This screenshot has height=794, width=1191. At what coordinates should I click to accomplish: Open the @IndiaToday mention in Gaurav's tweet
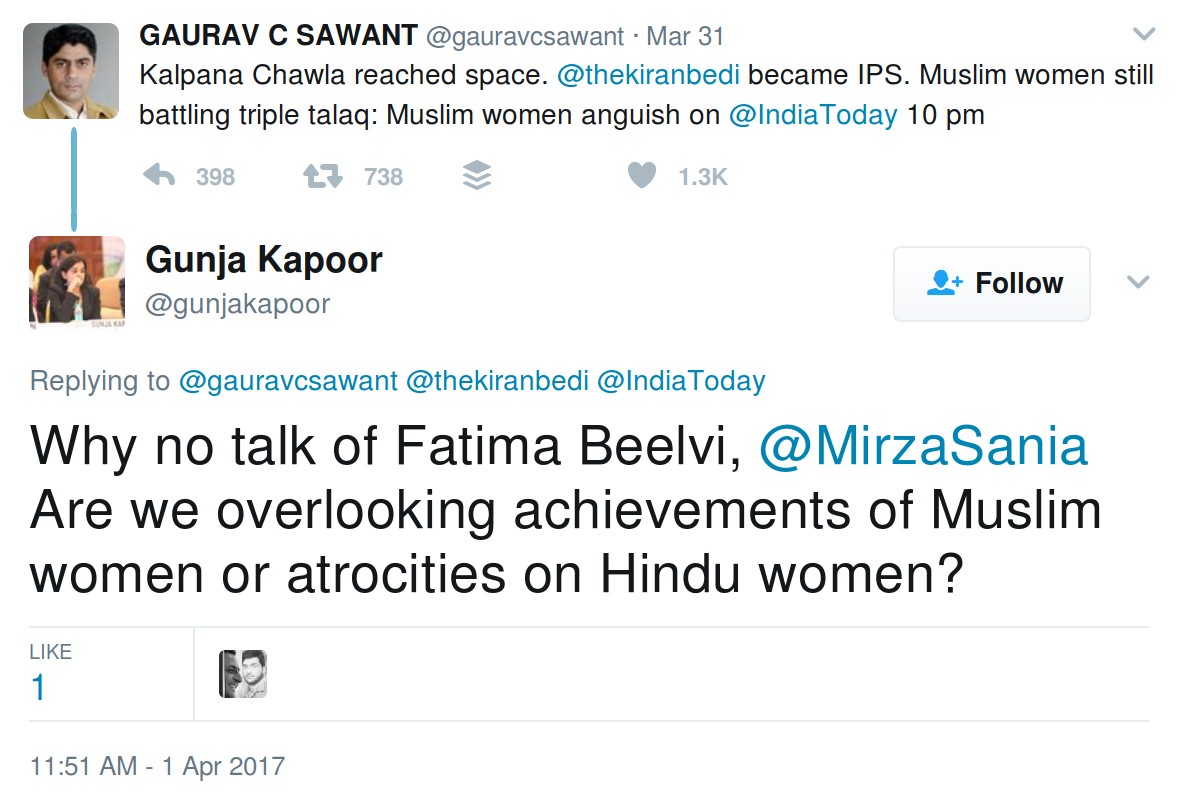[x=813, y=115]
